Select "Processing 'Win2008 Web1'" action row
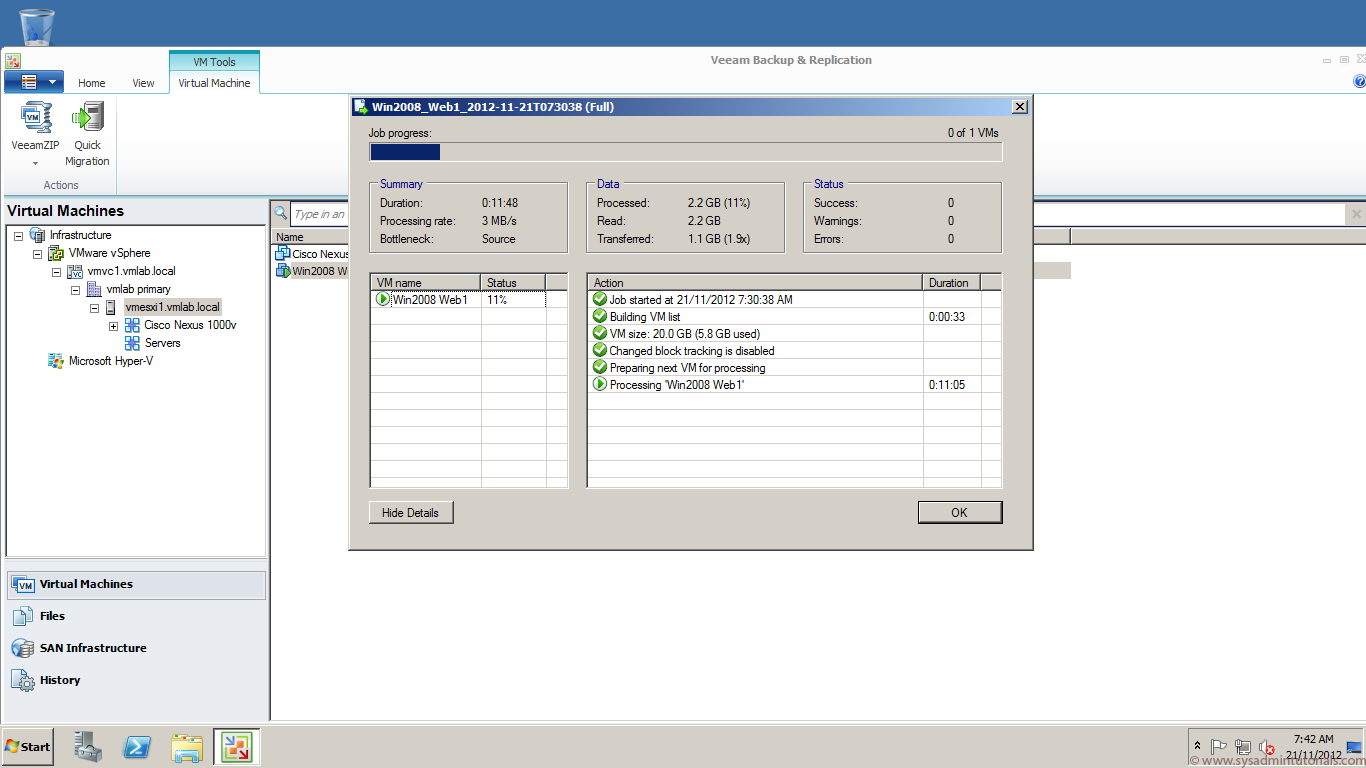The width and height of the screenshot is (1366, 768). [794, 385]
